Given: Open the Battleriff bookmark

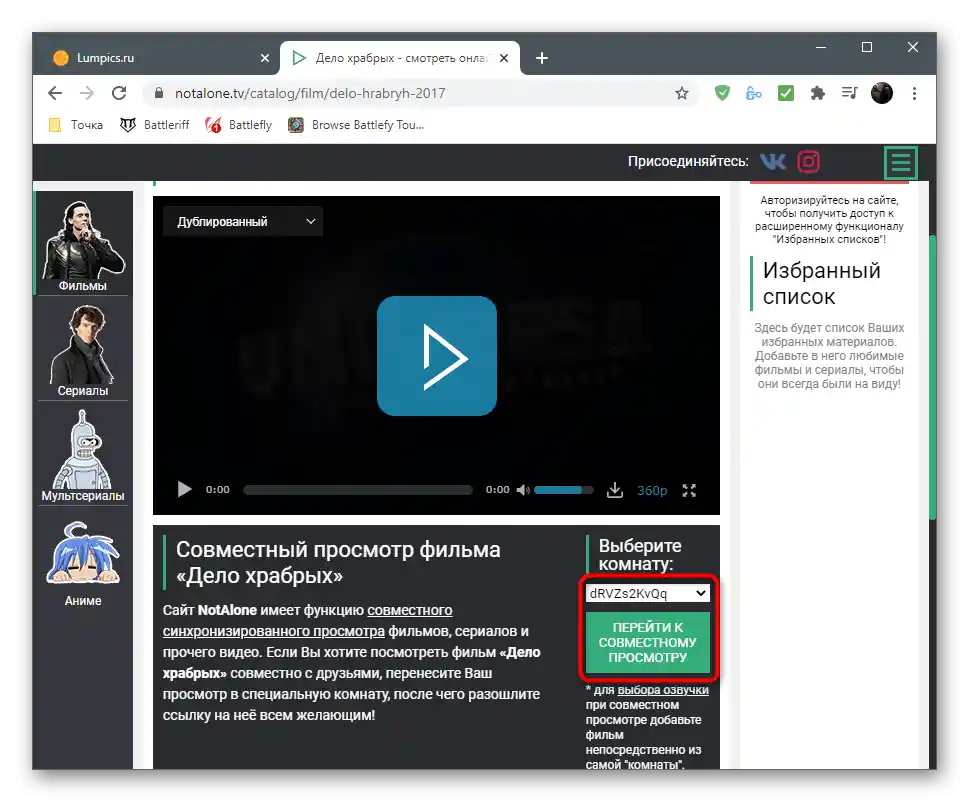Looking at the screenshot, I should [x=154, y=125].
